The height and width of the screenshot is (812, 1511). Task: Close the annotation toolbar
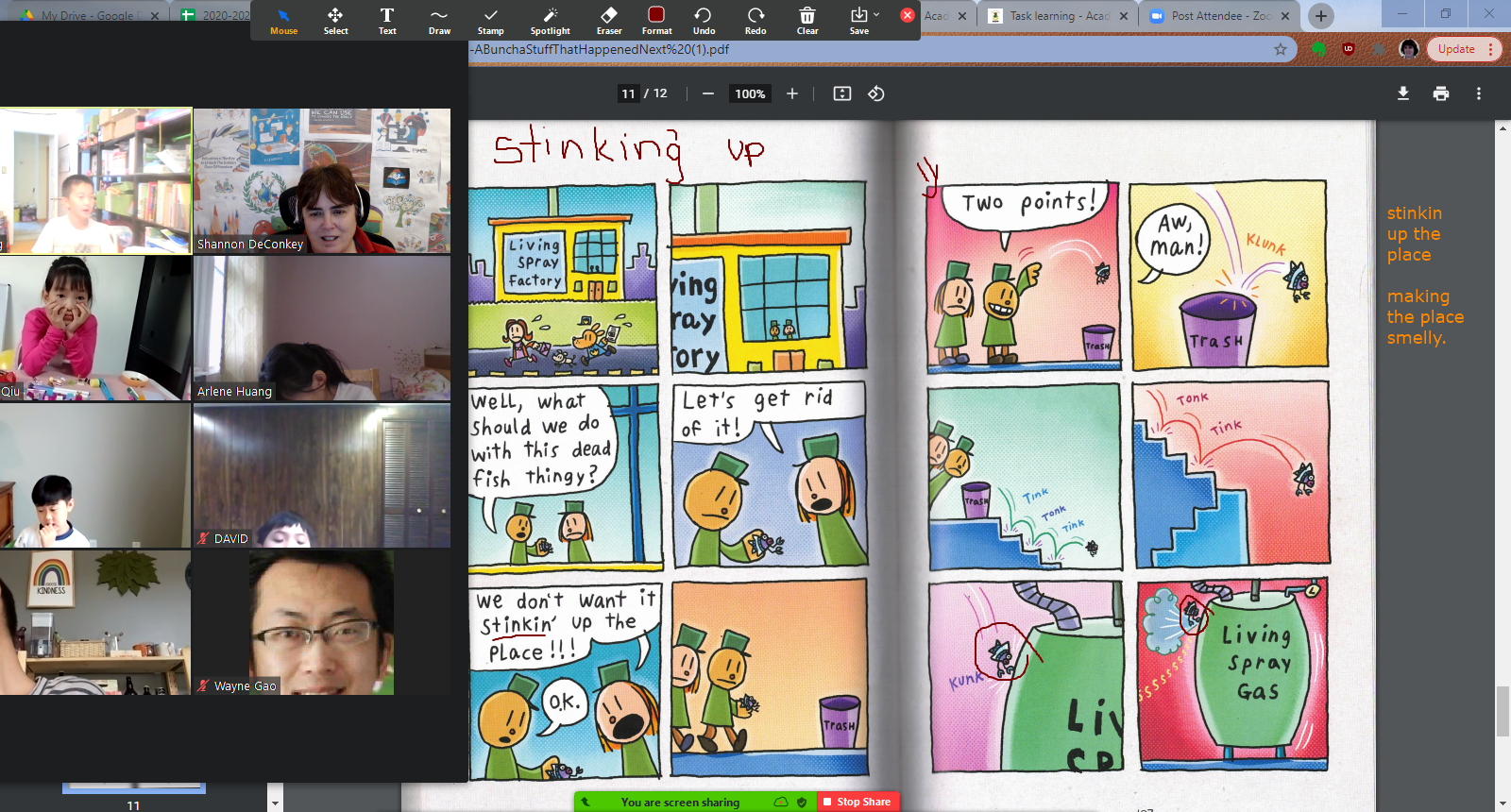[x=908, y=15]
